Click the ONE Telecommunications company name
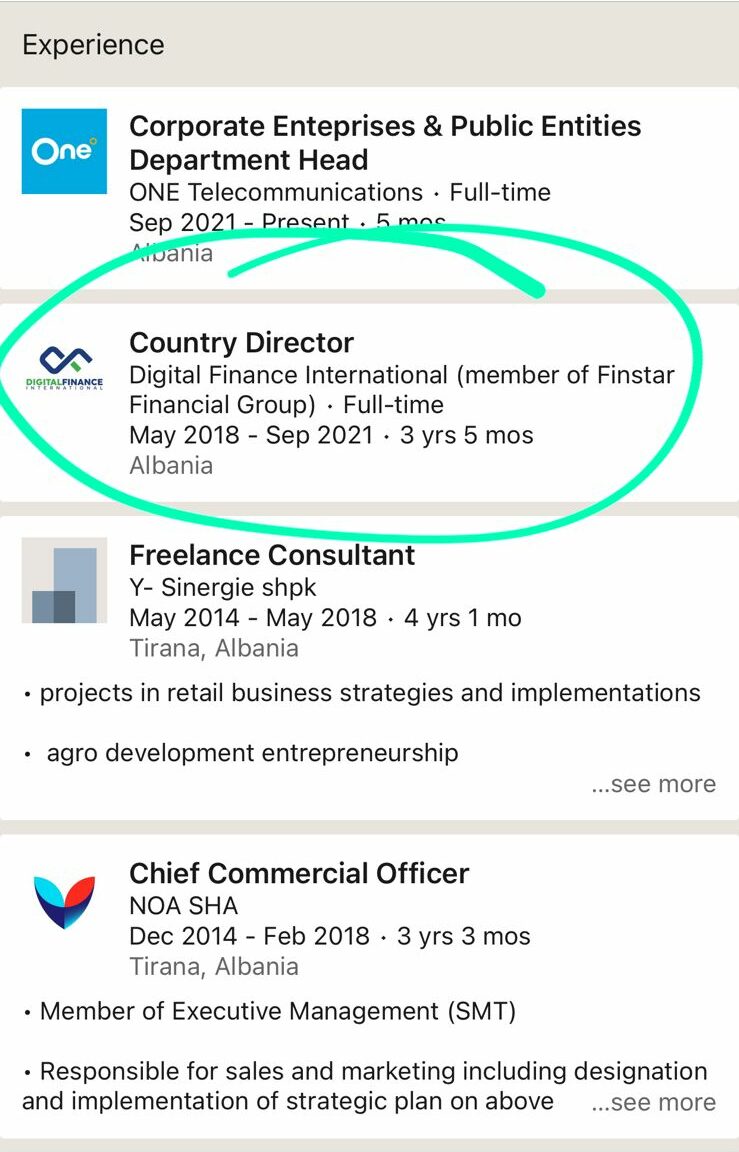This screenshot has width=739, height=1152. pyautogui.click(x=276, y=192)
